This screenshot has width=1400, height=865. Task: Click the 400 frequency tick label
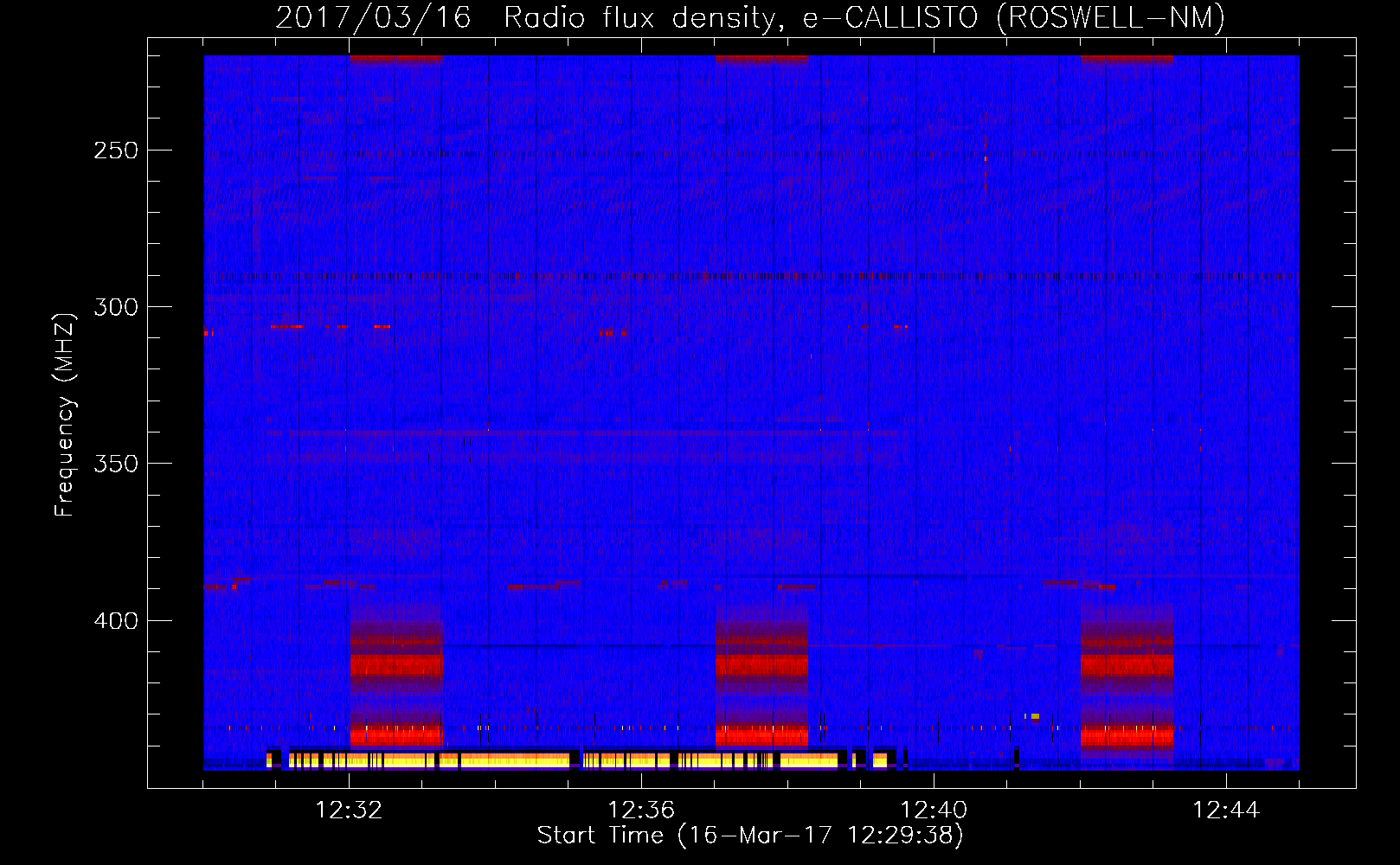pyautogui.click(x=116, y=621)
